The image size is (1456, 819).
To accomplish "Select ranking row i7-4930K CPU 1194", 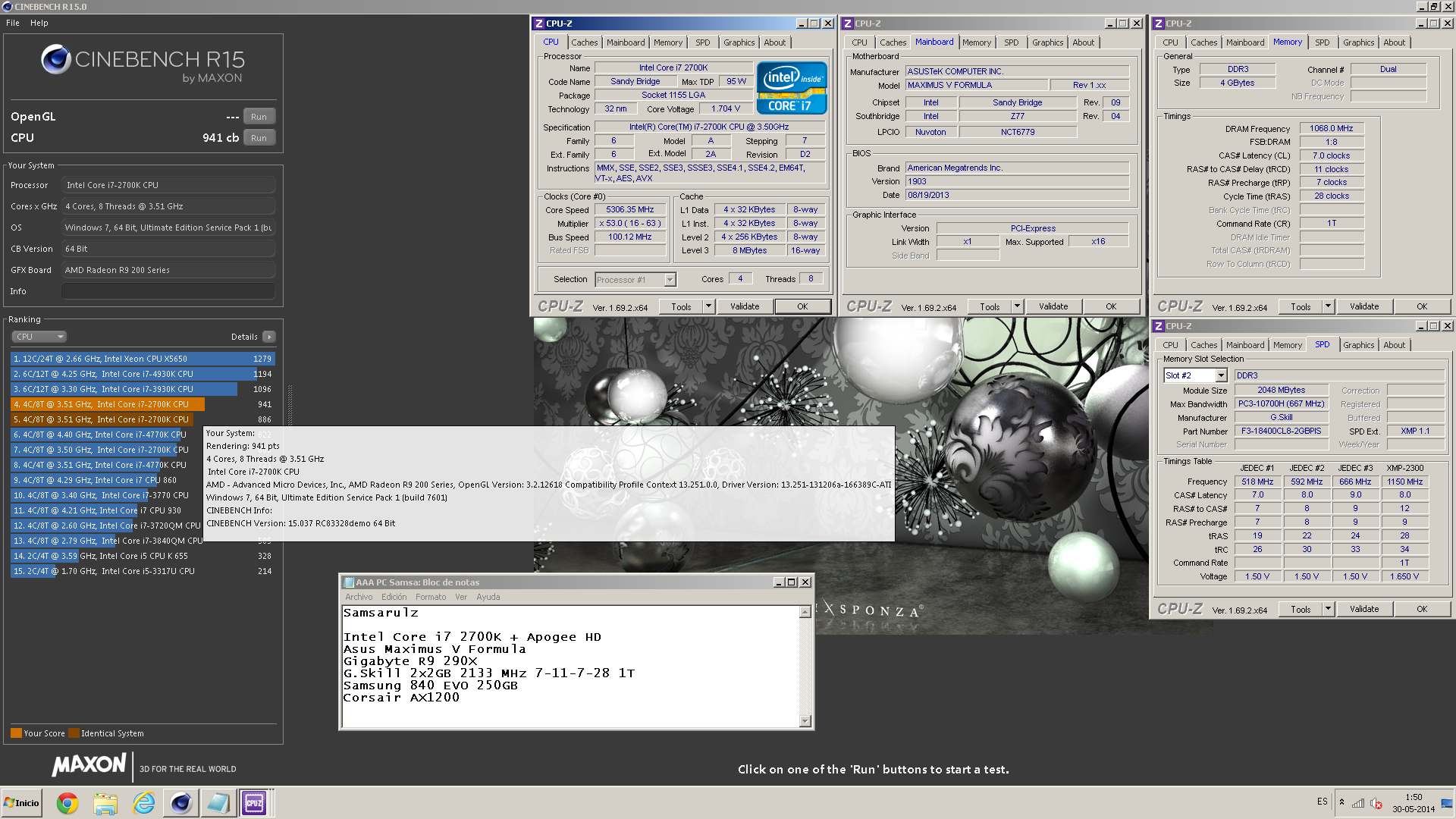I will 143,374.
